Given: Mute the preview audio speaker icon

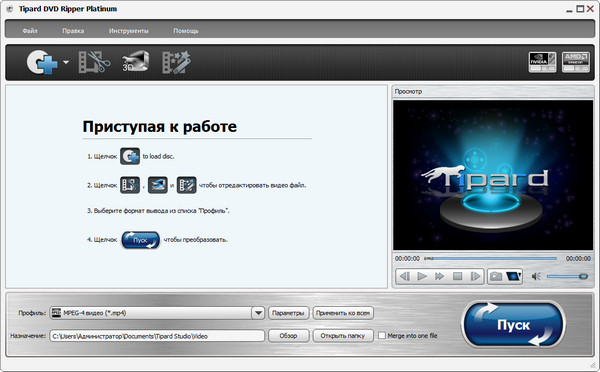Looking at the screenshot, I should coord(536,276).
